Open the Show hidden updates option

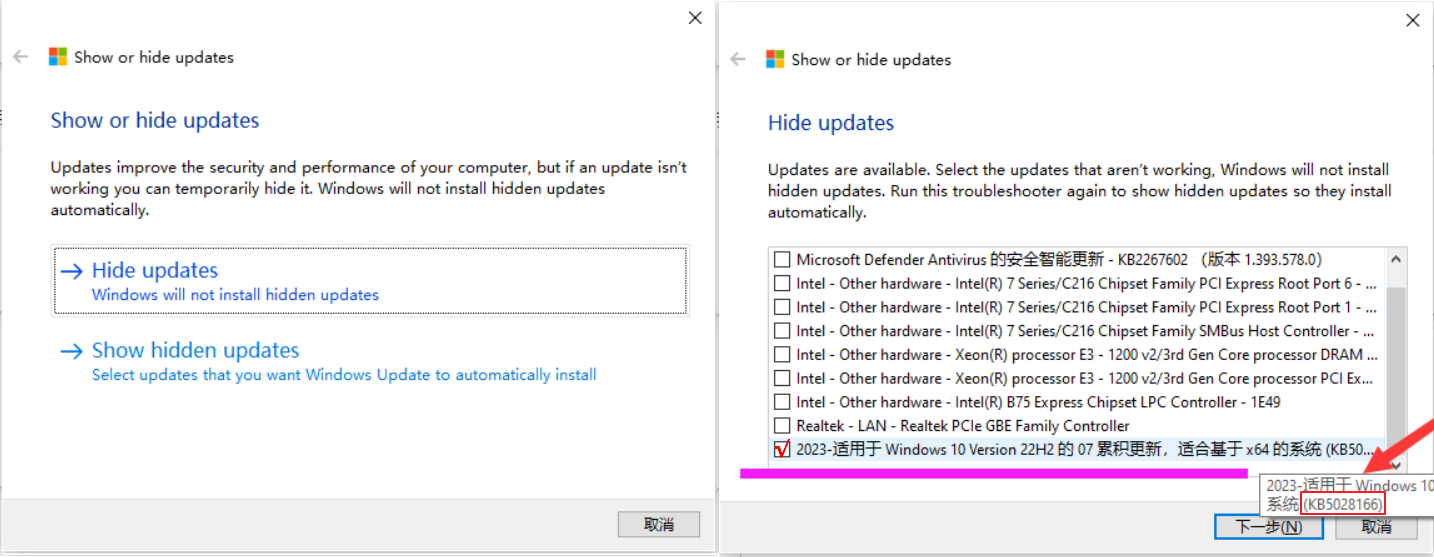pos(196,351)
